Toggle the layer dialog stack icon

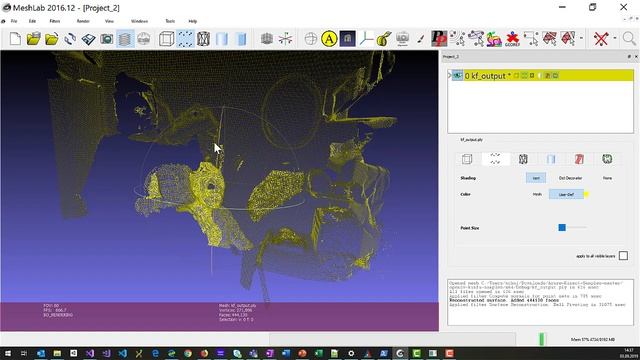[125, 39]
